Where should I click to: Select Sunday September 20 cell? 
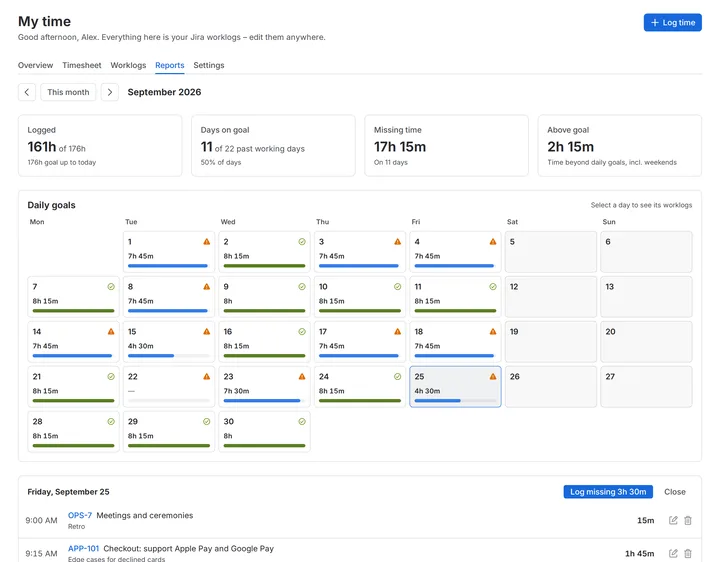[x=646, y=342]
